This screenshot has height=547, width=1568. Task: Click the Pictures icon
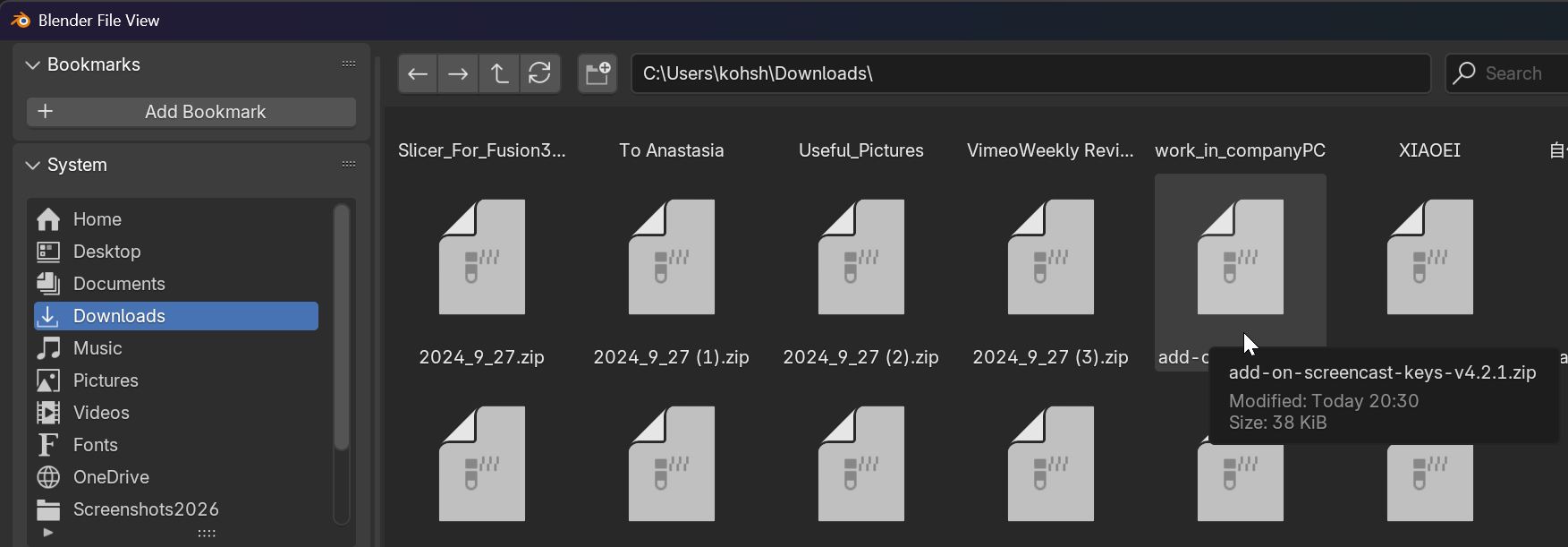click(48, 380)
